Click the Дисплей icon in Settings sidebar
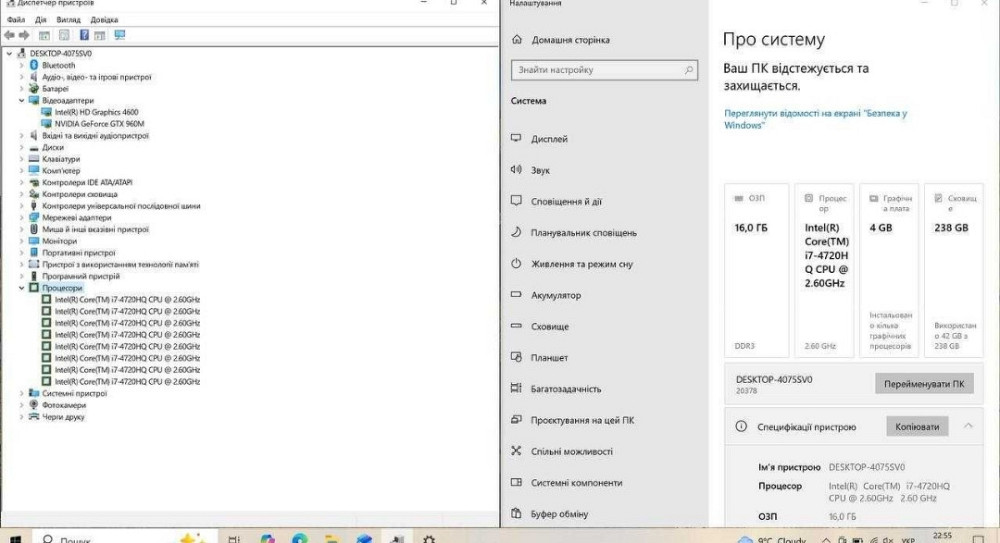Screen dimensions: 1000x543 click(x=516, y=139)
